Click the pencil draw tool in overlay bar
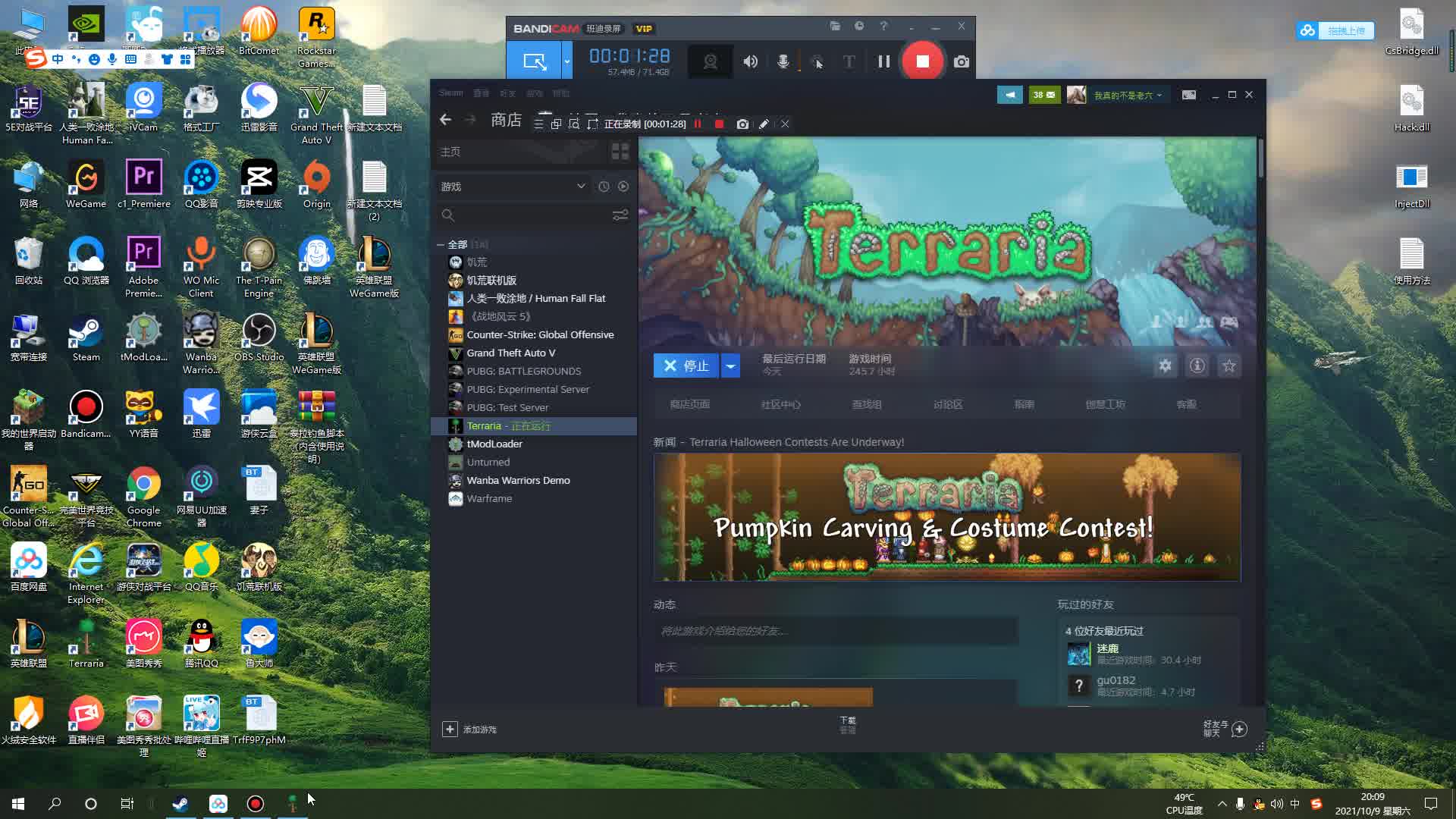The height and width of the screenshot is (819, 1456). click(764, 124)
